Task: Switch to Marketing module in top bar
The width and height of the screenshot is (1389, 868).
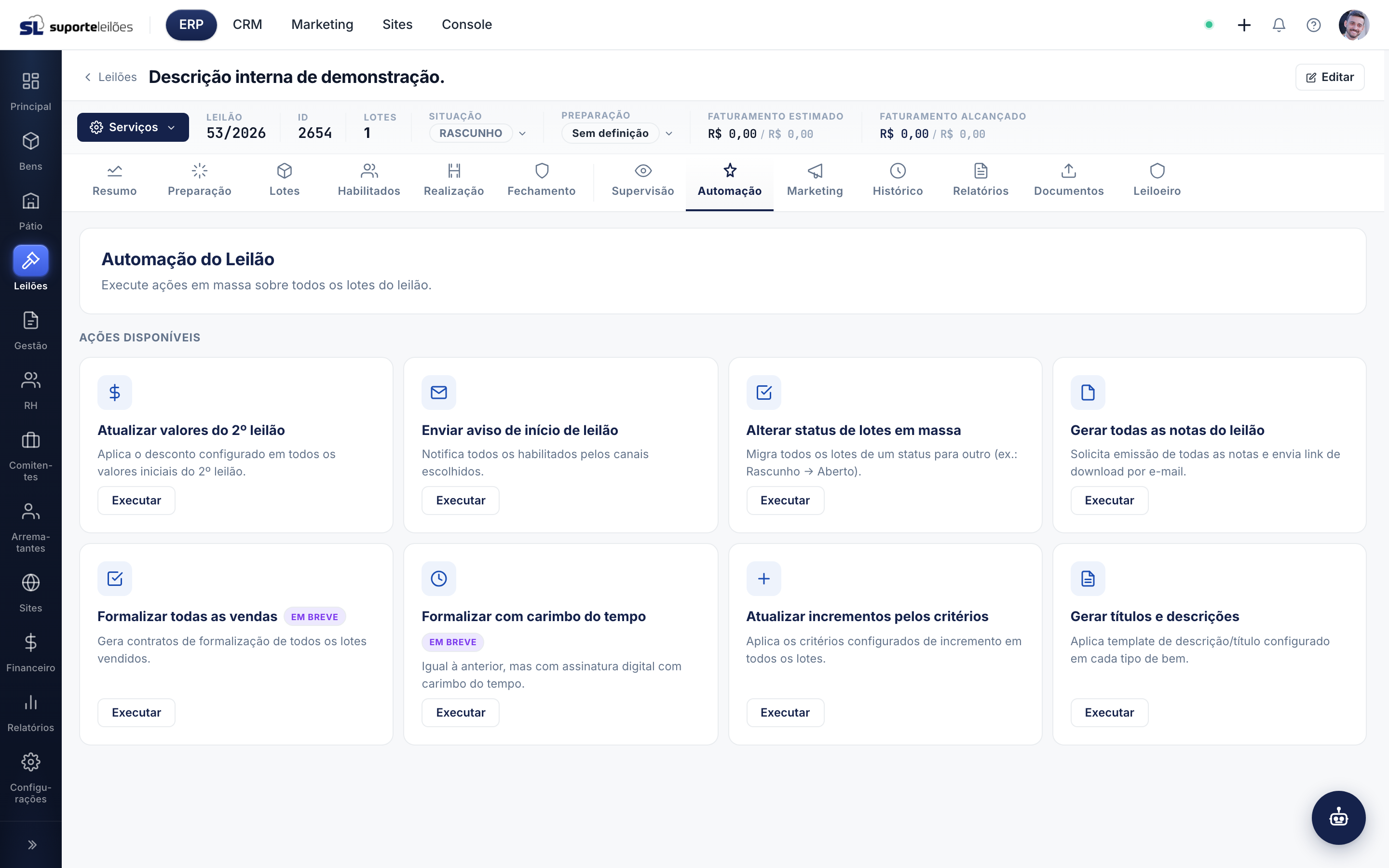Action: (322, 25)
